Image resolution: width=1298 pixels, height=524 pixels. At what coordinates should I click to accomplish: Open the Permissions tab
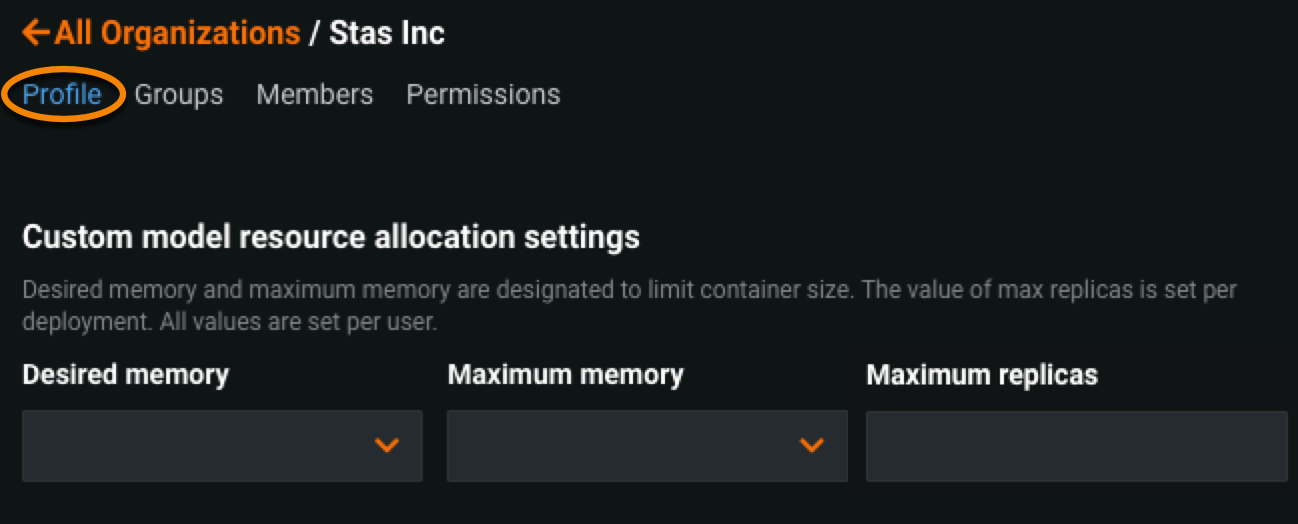click(483, 95)
